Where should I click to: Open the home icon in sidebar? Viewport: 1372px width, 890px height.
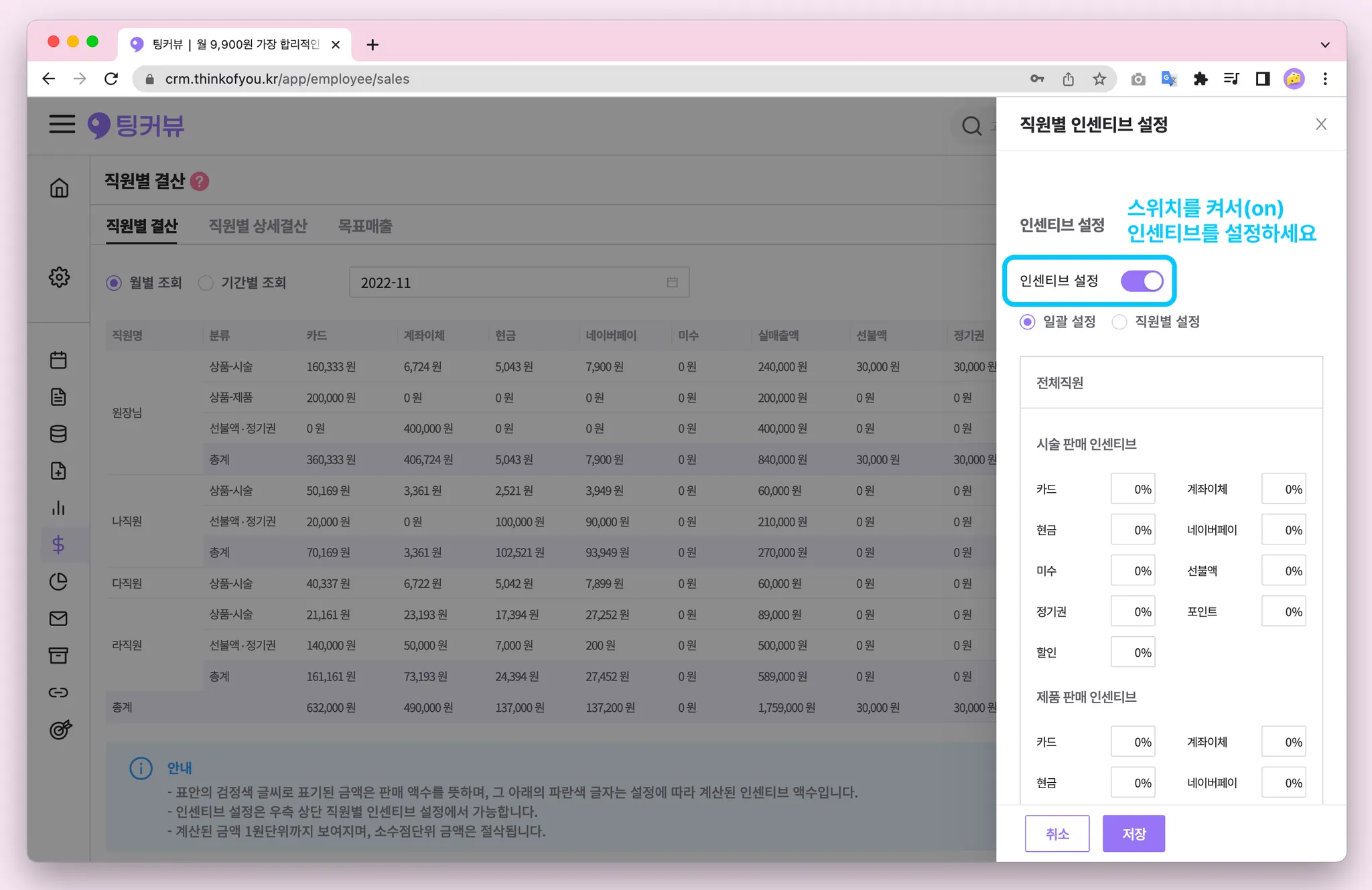point(59,188)
